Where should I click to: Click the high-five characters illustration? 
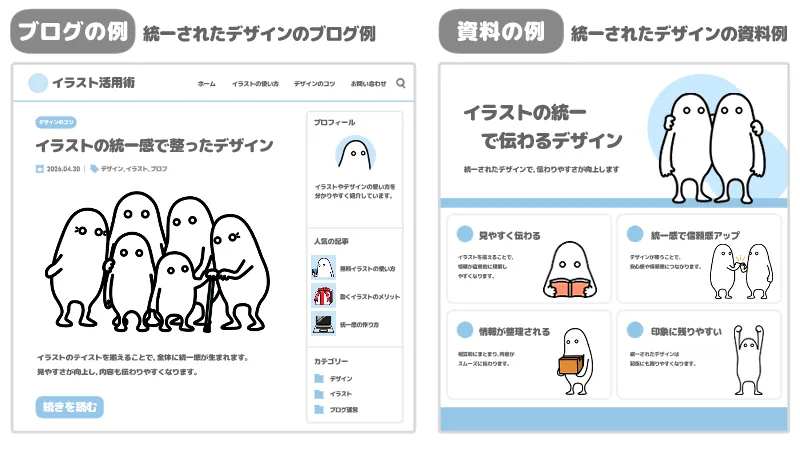click(740, 271)
